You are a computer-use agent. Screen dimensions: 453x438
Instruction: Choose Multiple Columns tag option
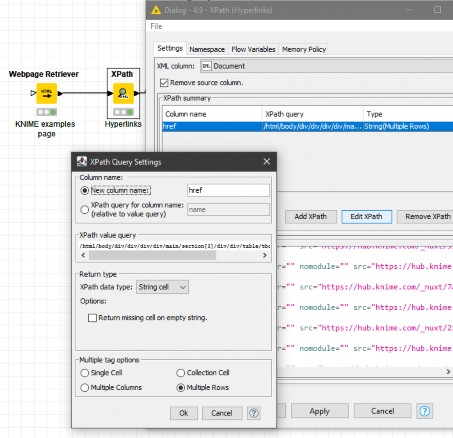(85, 388)
